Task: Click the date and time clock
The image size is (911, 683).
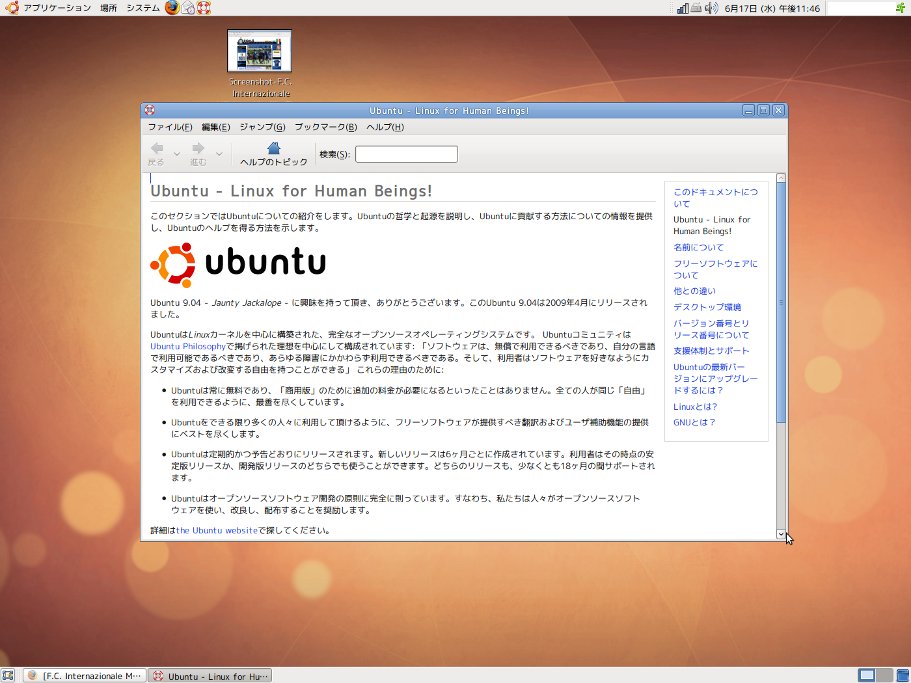Action: point(772,8)
